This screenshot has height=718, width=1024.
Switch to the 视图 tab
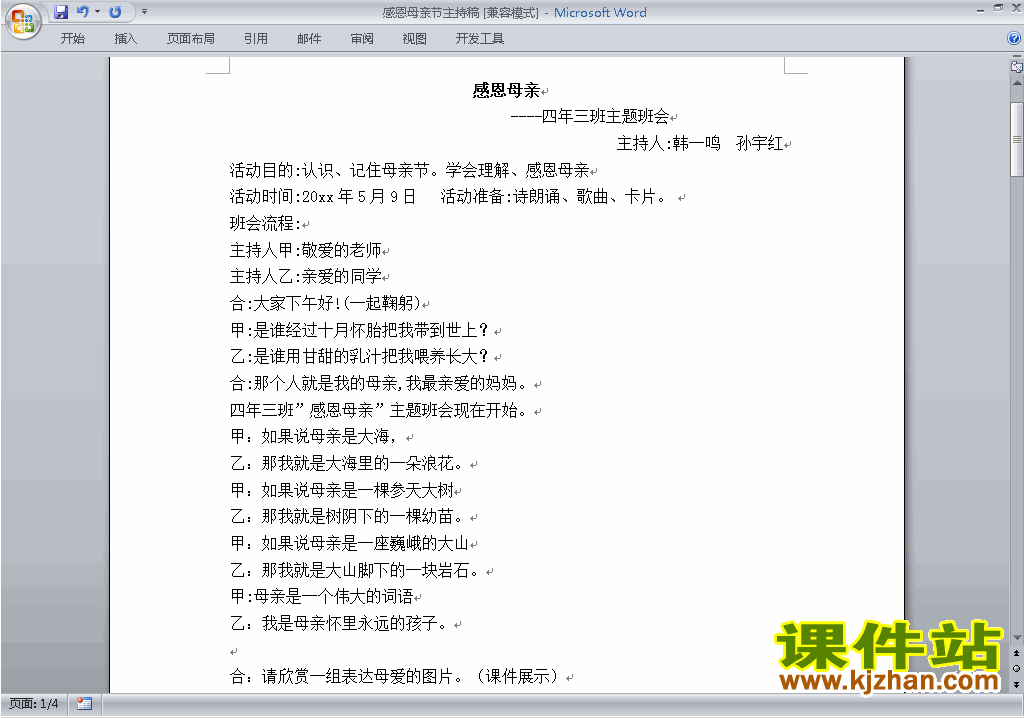(415, 39)
